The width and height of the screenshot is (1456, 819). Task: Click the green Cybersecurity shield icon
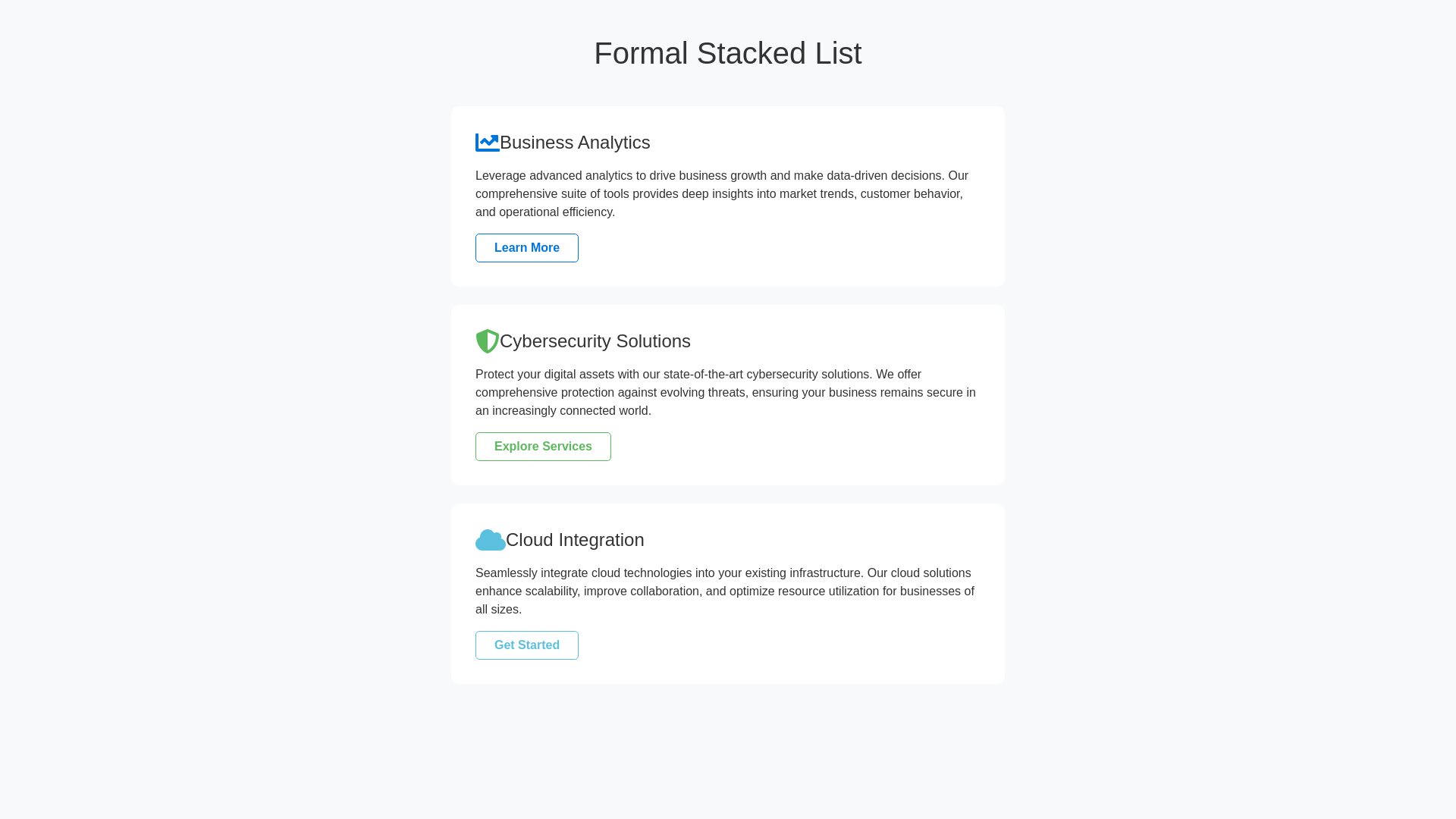(x=487, y=341)
